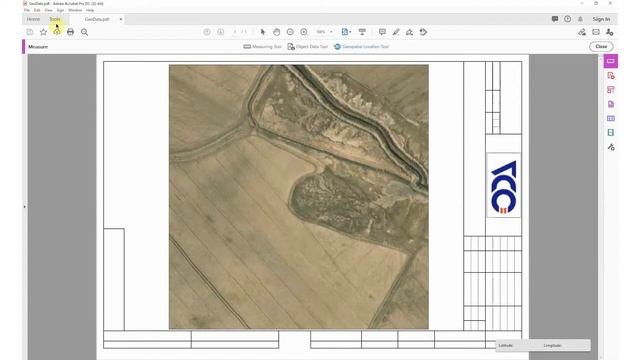Click the teal page icon in right panel
The image size is (640, 360).
611,133
